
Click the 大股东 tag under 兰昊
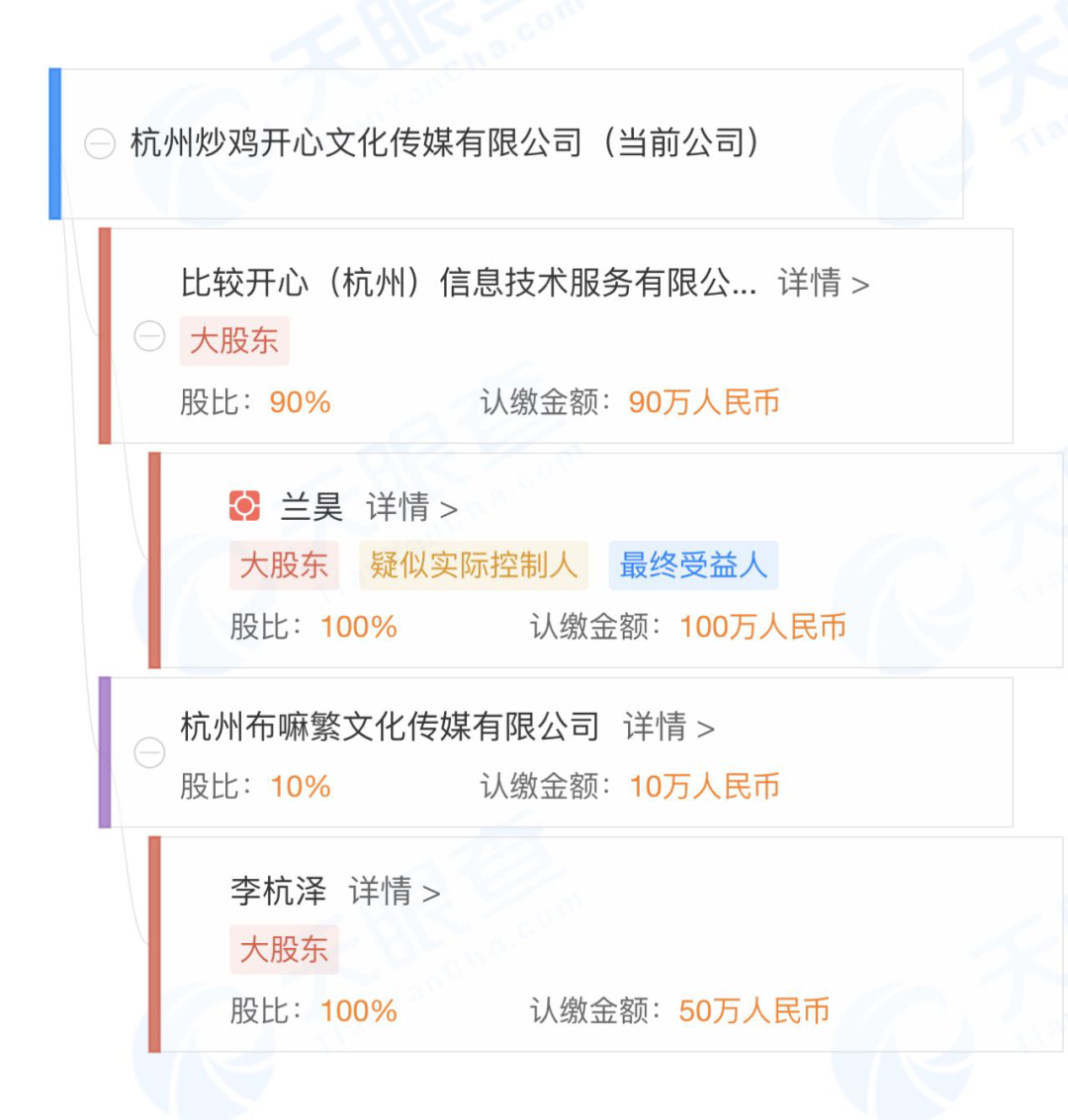[x=284, y=565]
